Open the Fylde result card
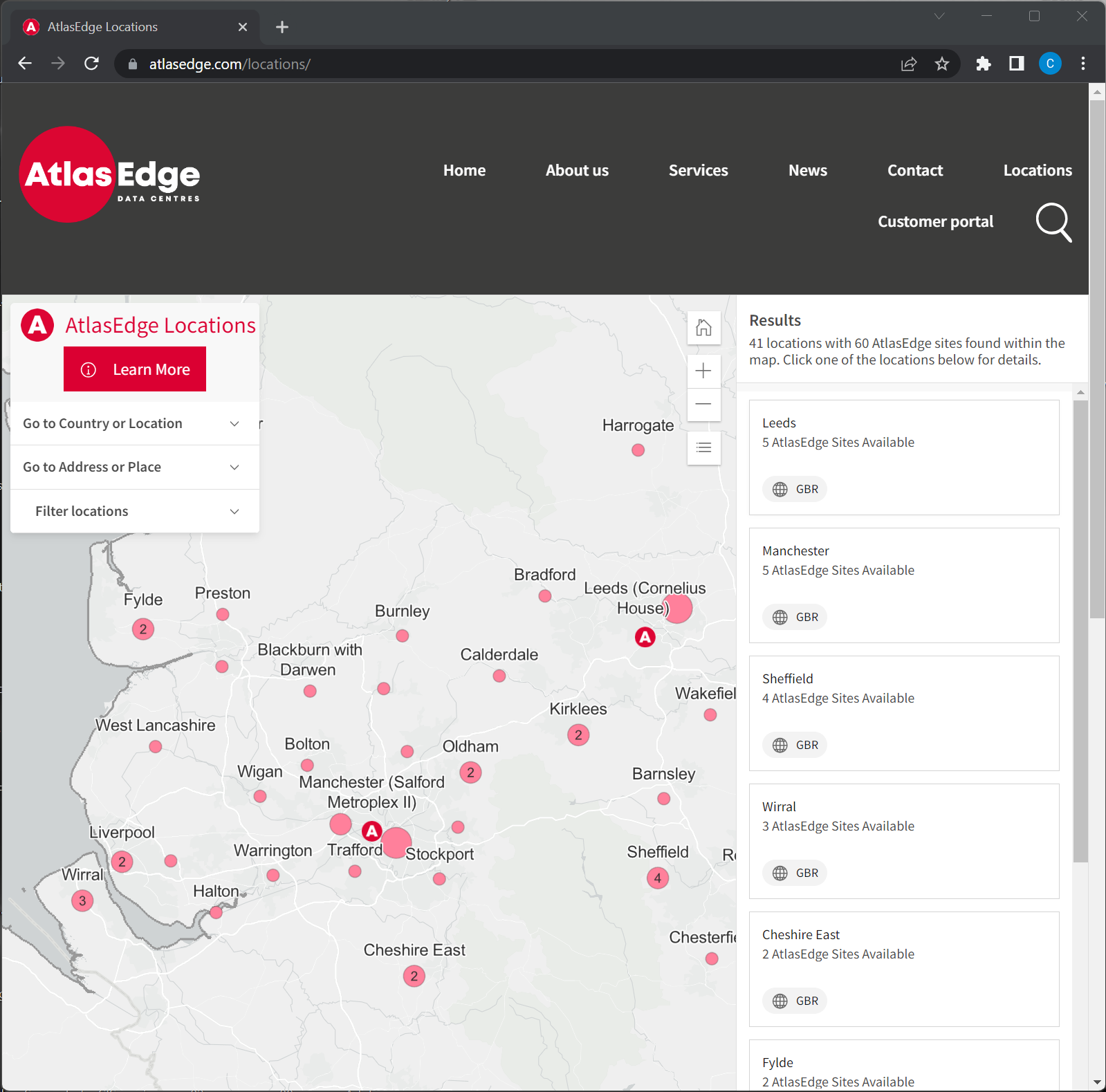The image size is (1106, 1092). (904, 1065)
